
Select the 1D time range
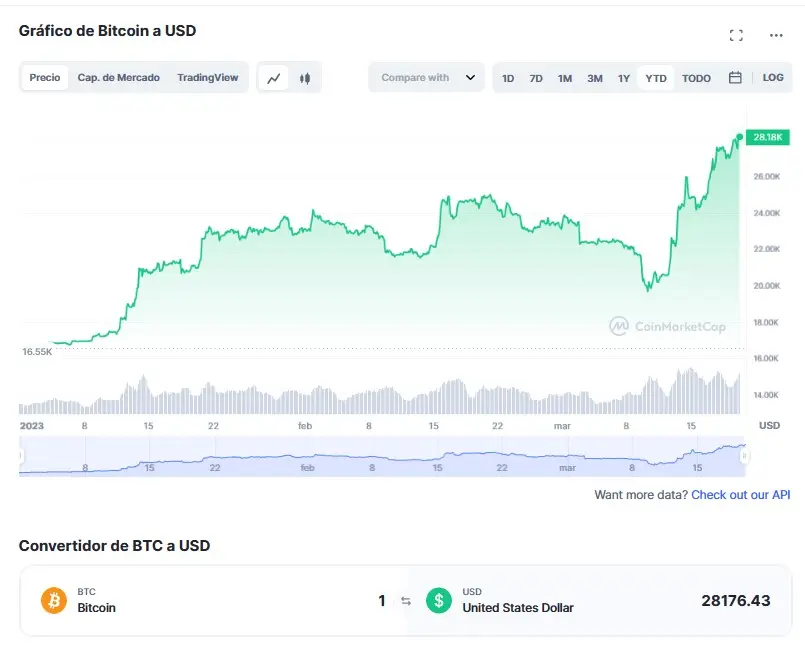point(508,78)
